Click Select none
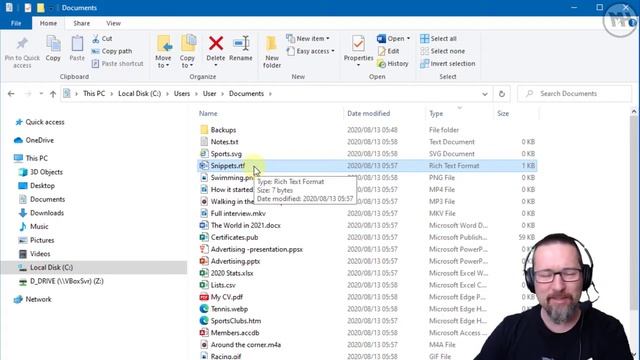 point(442,51)
